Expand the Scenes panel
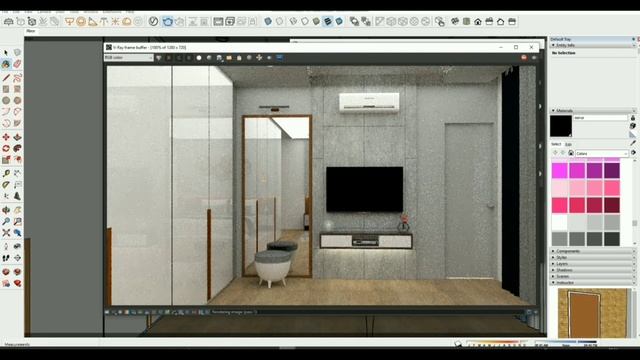This screenshot has width=640, height=360. tap(553, 276)
